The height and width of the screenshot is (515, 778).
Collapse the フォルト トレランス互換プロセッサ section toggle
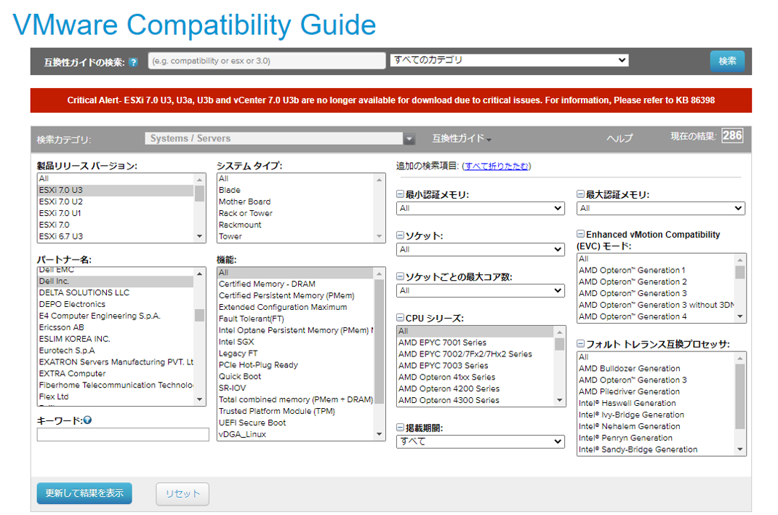click(x=580, y=343)
